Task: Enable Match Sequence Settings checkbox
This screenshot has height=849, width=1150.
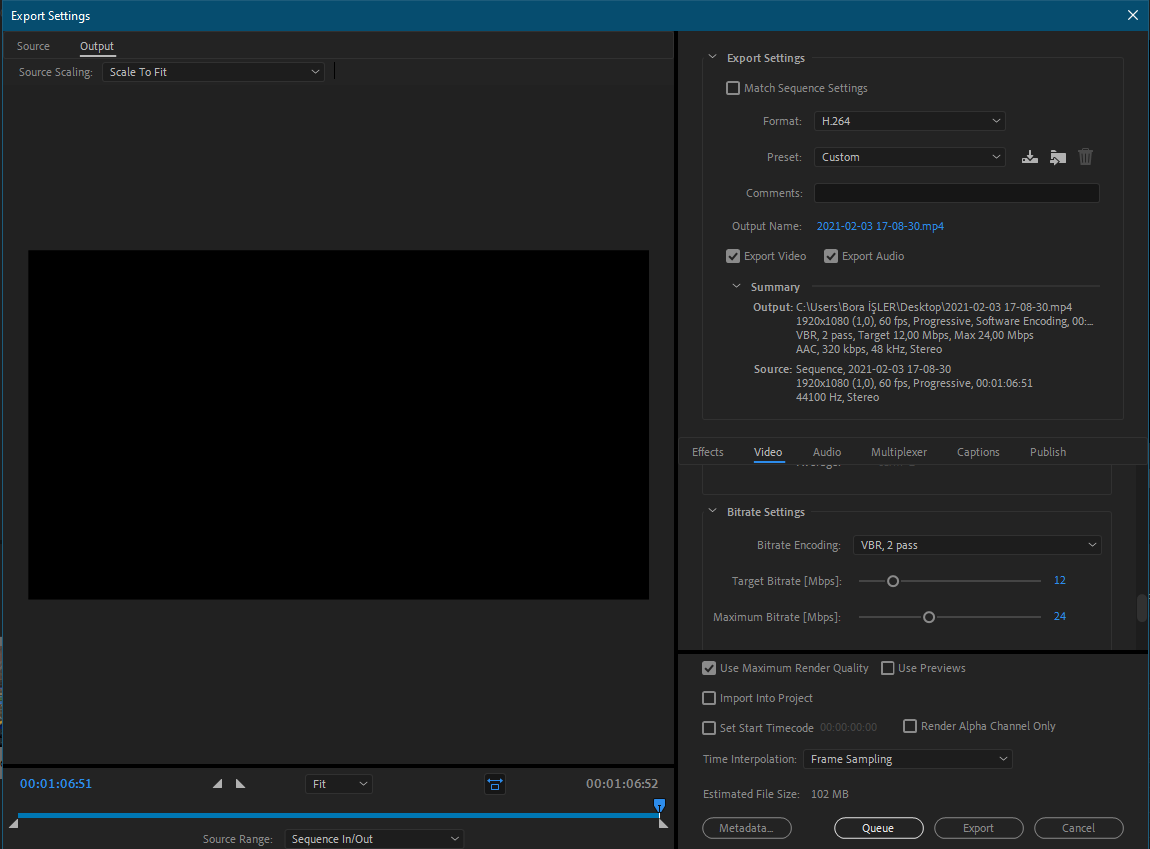Action: pyautogui.click(x=733, y=88)
